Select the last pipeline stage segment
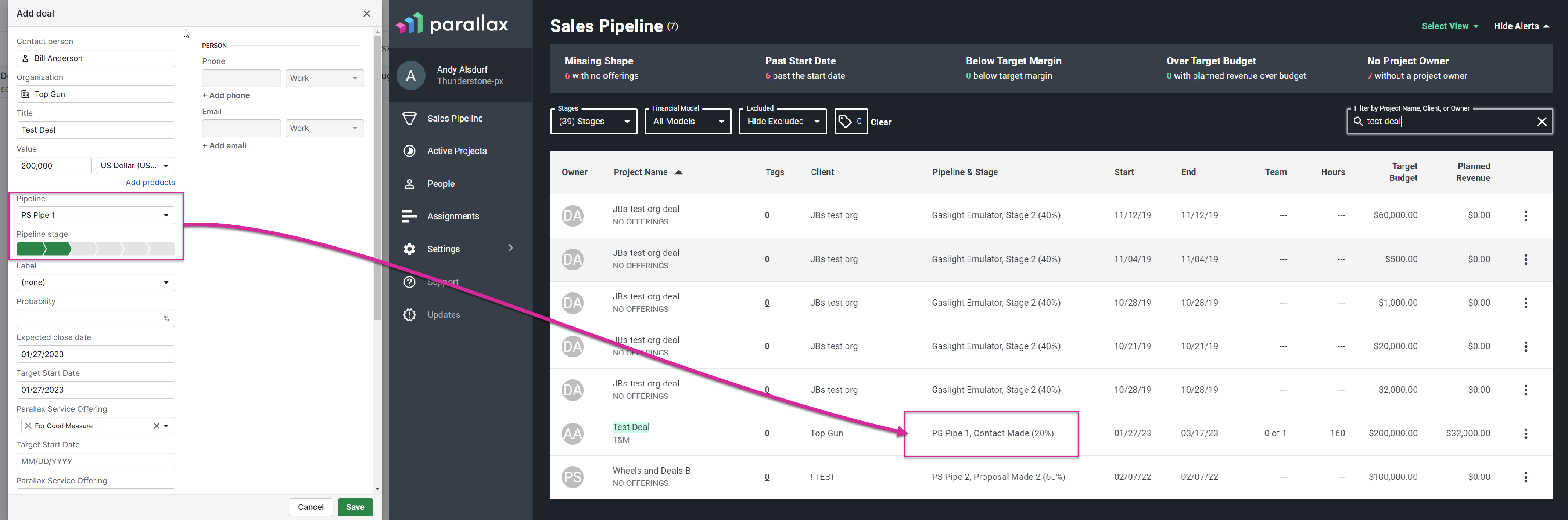Viewport: 1568px width, 520px height. coord(162,249)
